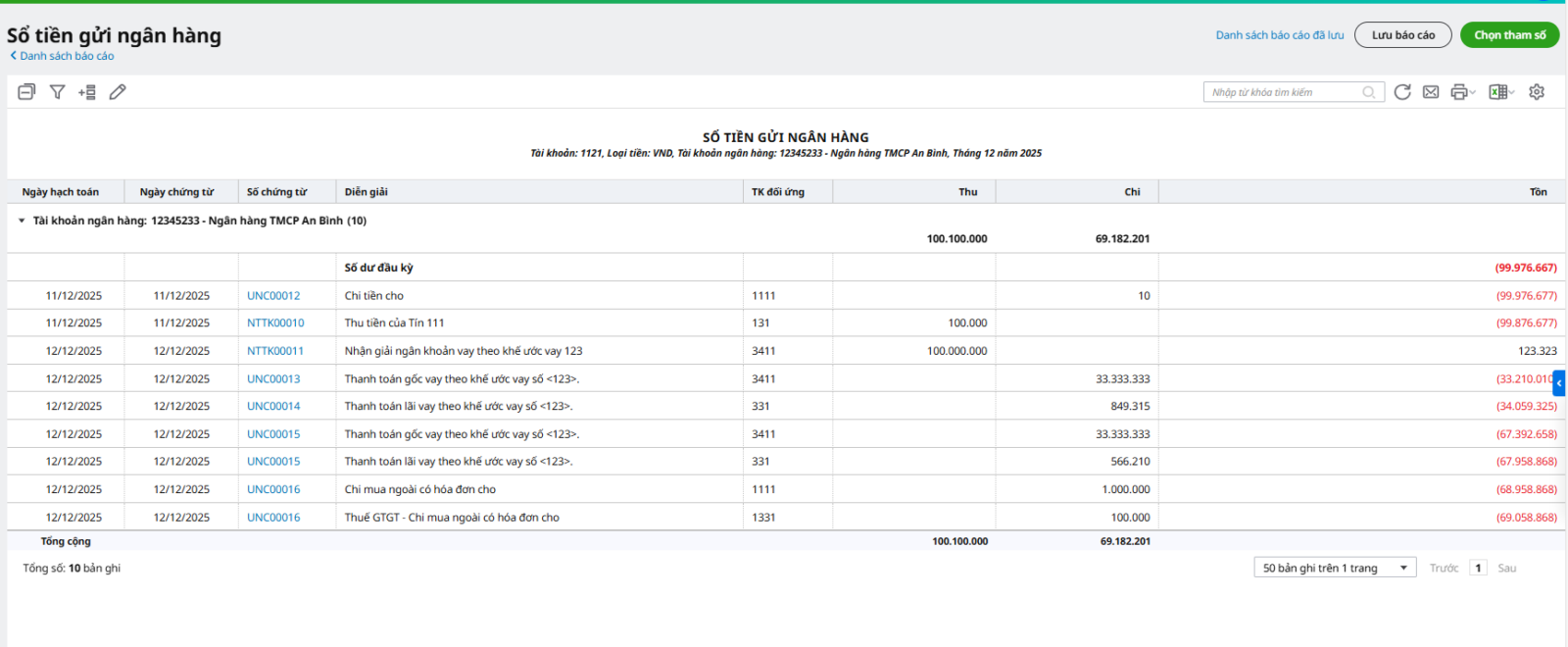
Task: Collapse the Ngân hàng TMCP An Bình group
Action: (x=22, y=221)
